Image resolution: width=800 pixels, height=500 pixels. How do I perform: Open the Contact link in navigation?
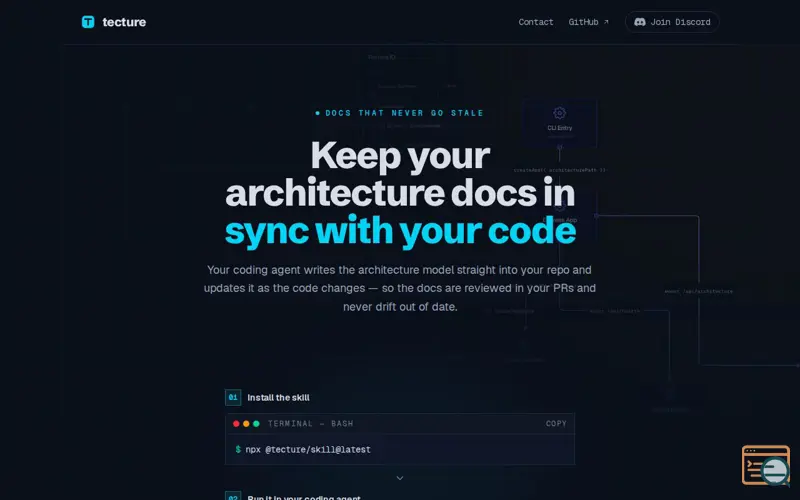coord(536,22)
